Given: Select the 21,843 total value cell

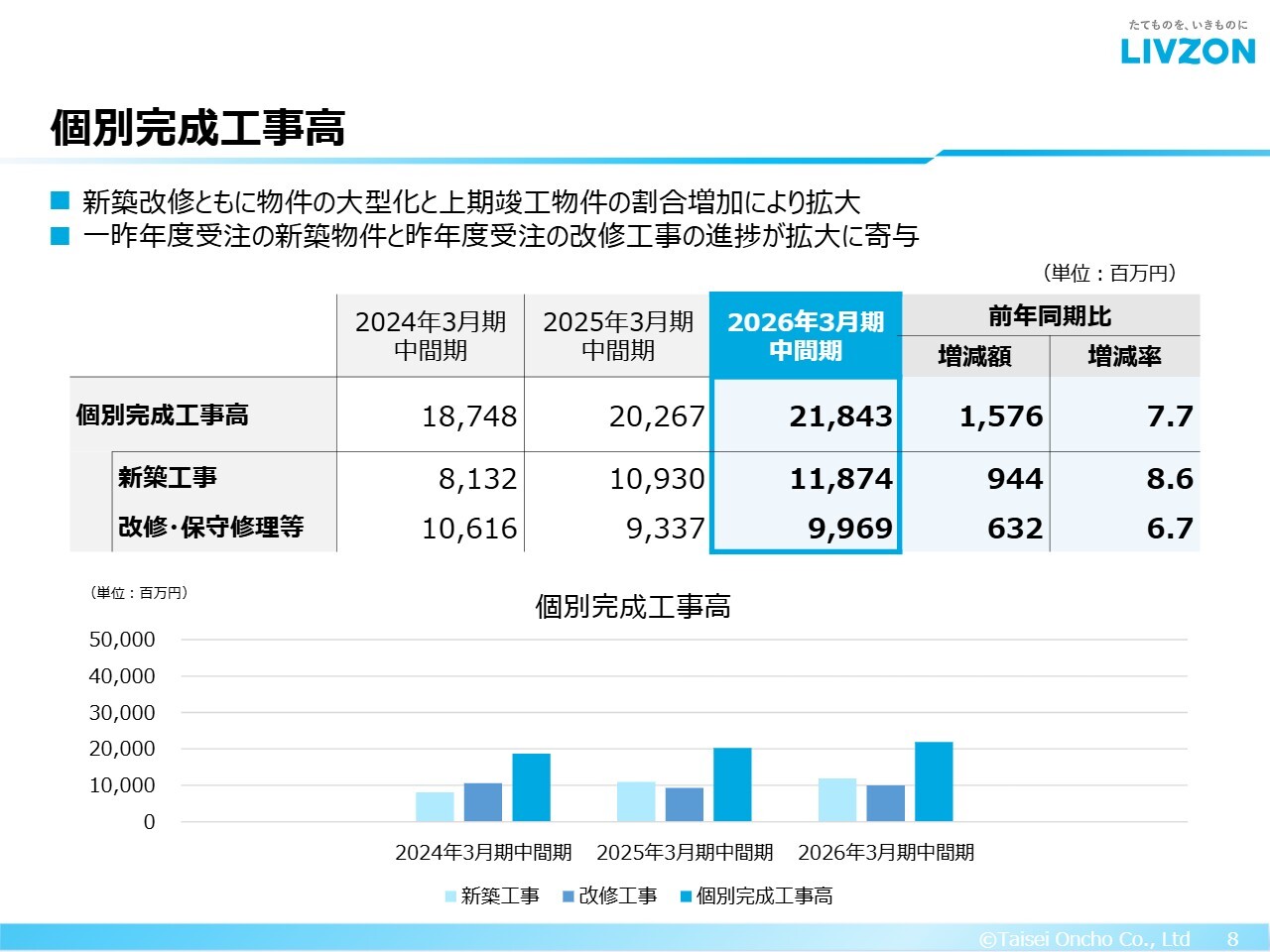Looking at the screenshot, I should tap(840, 416).
